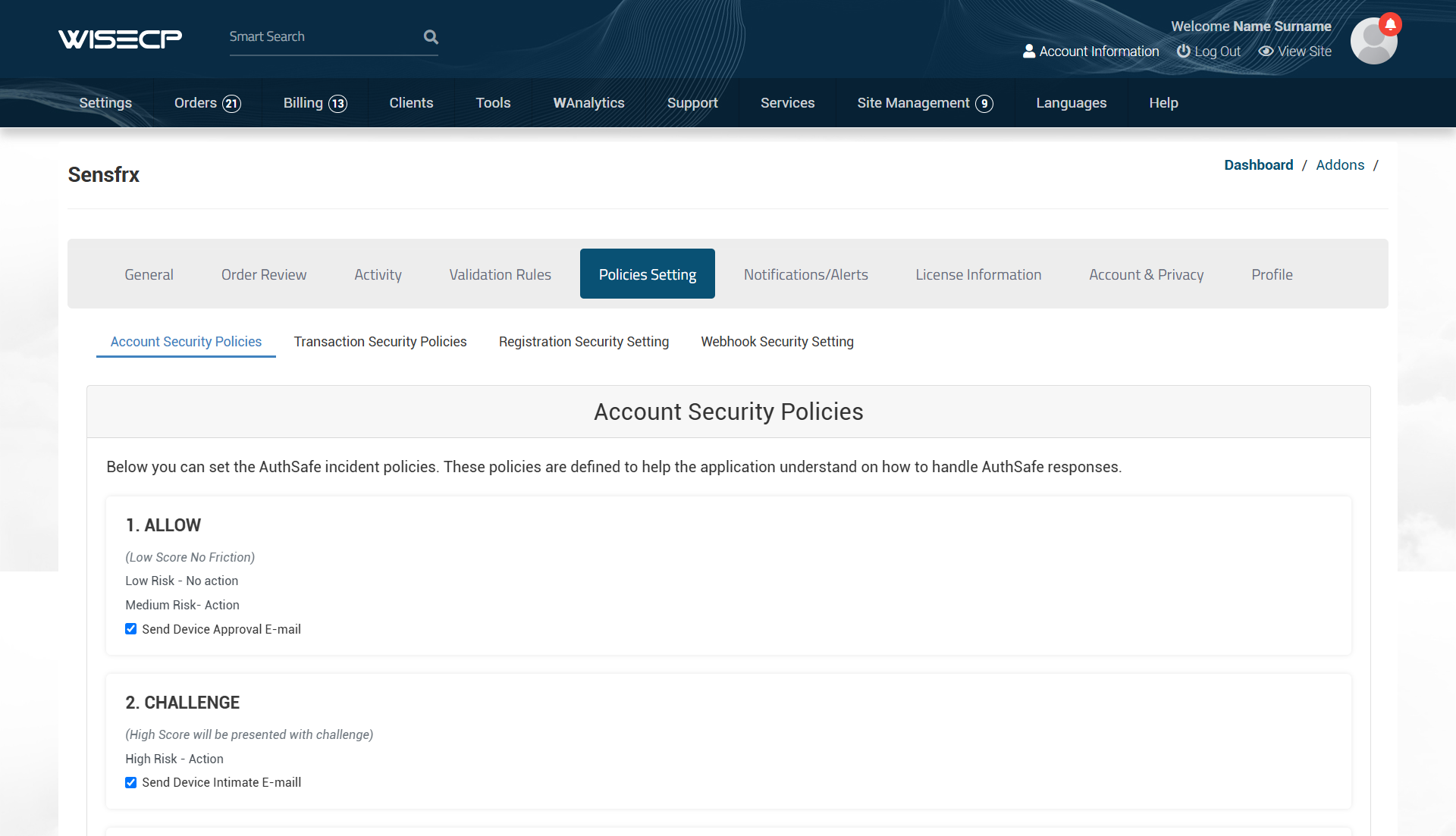Click the Sensfrx page title
Image resolution: width=1456 pixels, height=836 pixels.
tap(104, 175)
